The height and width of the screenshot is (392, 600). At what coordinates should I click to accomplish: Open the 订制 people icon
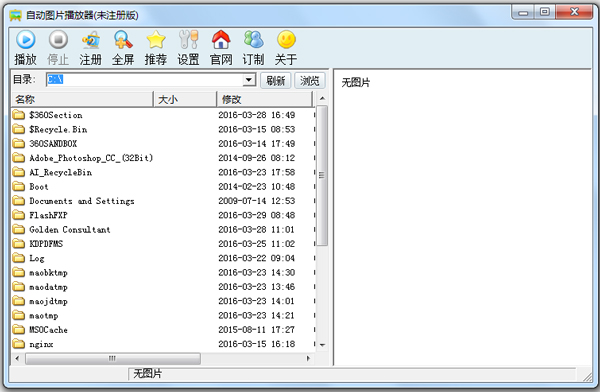253,40
